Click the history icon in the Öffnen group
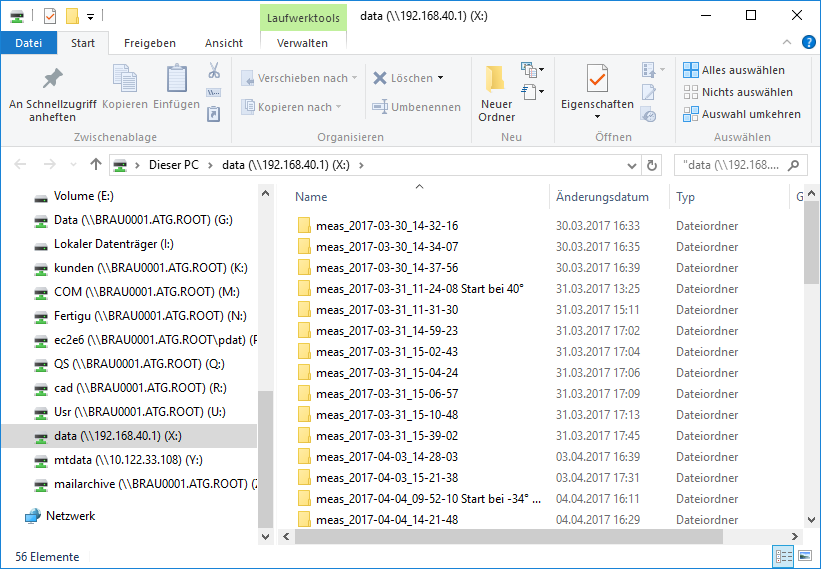 [649, 115]
